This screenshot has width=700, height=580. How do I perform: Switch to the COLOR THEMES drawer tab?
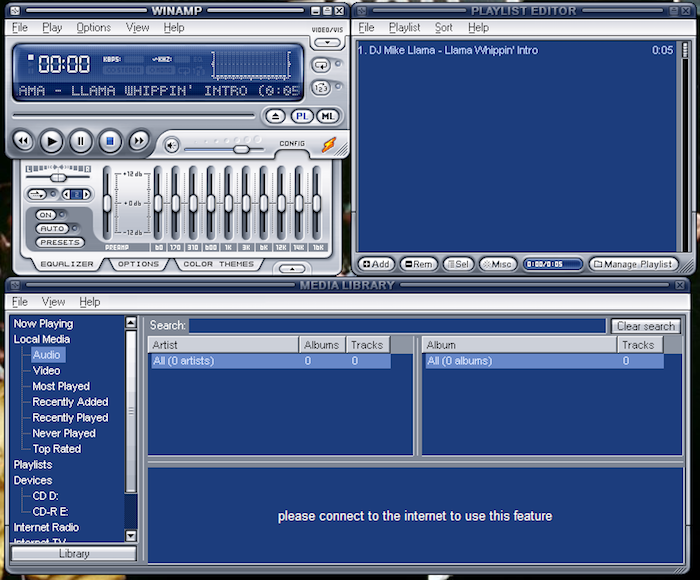pyautogui.click(x=218, y=264)
